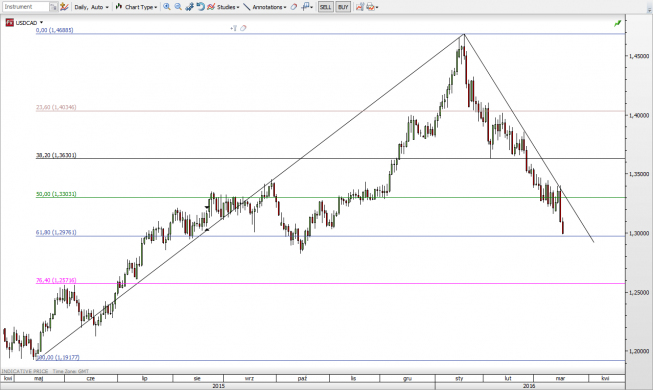The width and height of the screenshot is (653, 390).
Task: Open the instrument list picker icon
Action: point(54,7)
